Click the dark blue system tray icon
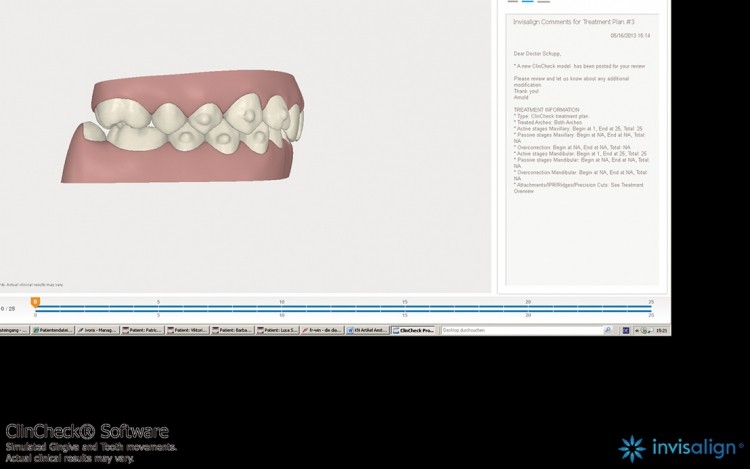This screenshot has width=750, height=469. tap(626, 330)
